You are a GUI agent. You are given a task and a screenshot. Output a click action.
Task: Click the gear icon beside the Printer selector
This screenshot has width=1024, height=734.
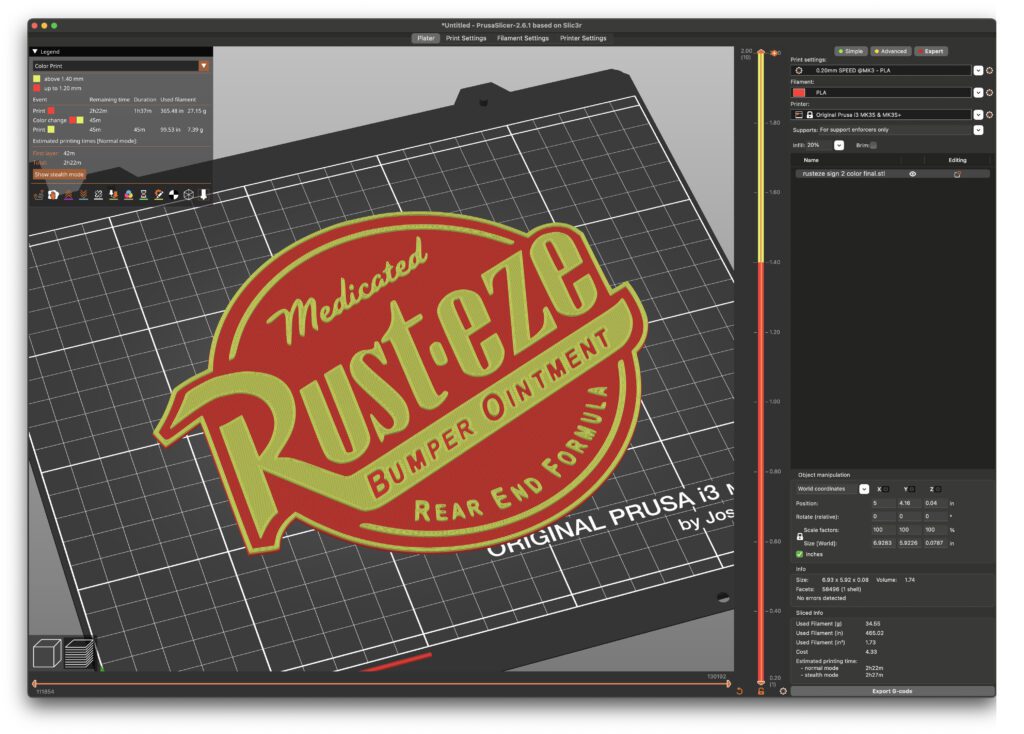click(x=989, y=114)
